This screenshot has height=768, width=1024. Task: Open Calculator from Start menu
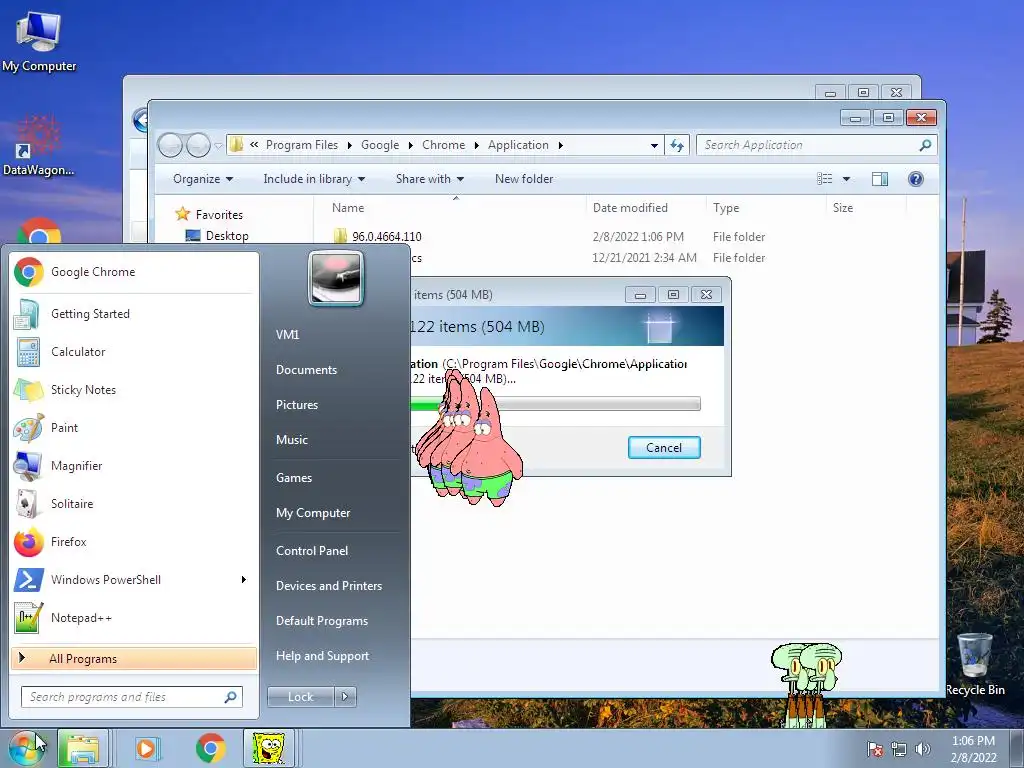(x=133, y=351)
